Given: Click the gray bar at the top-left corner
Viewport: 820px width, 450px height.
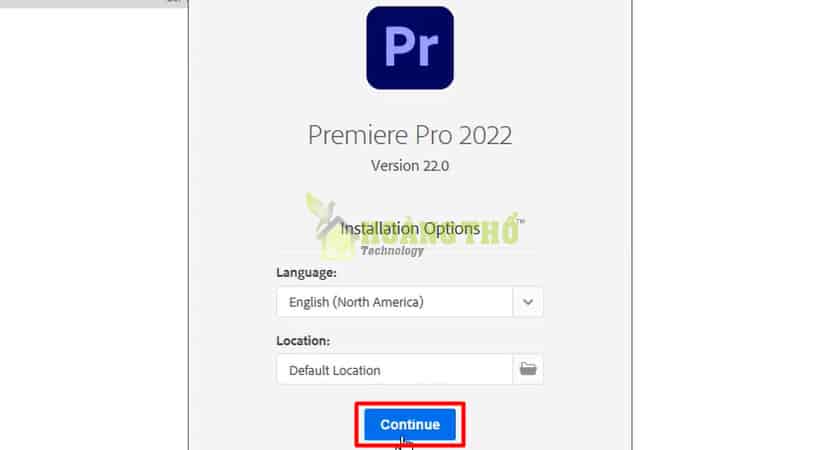Looking at the screenshot, I should 93,3.
